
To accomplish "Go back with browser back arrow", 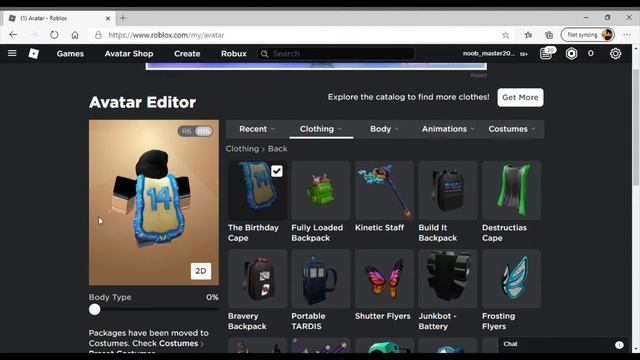I will (x=13, y=35).
